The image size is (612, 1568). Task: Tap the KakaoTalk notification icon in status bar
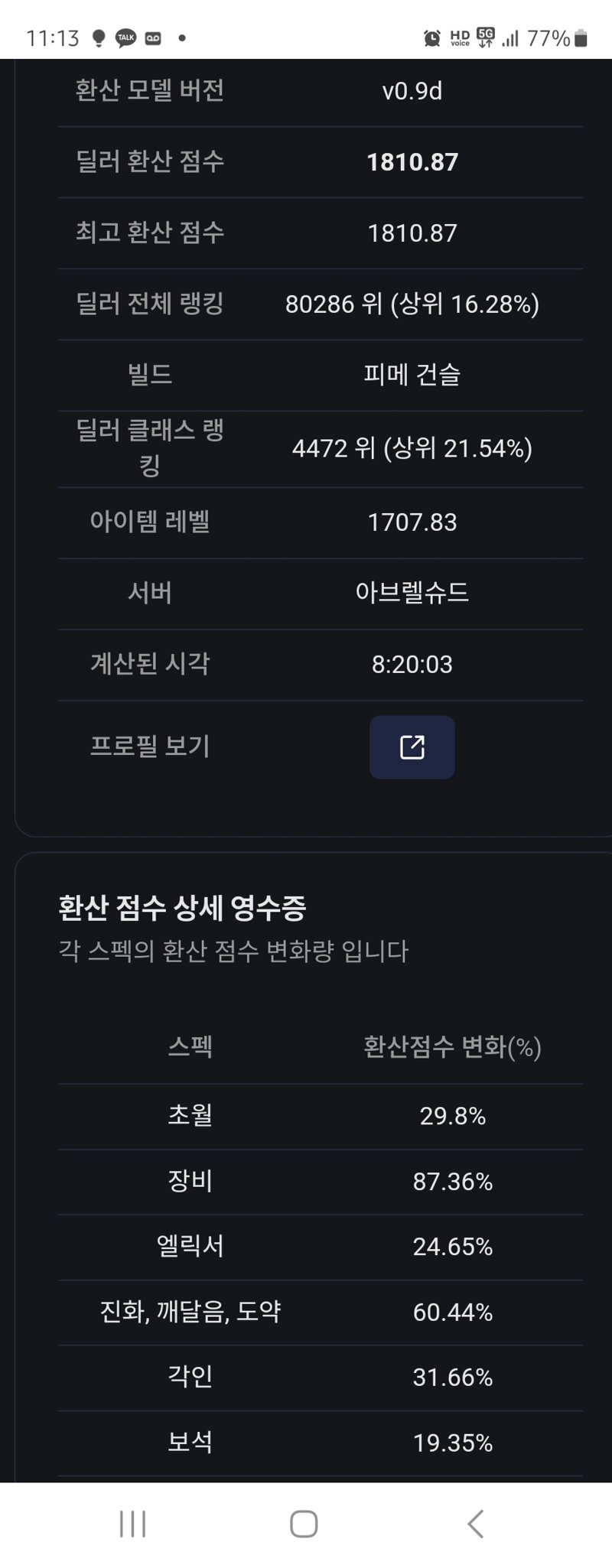click(x=125, y=37)
